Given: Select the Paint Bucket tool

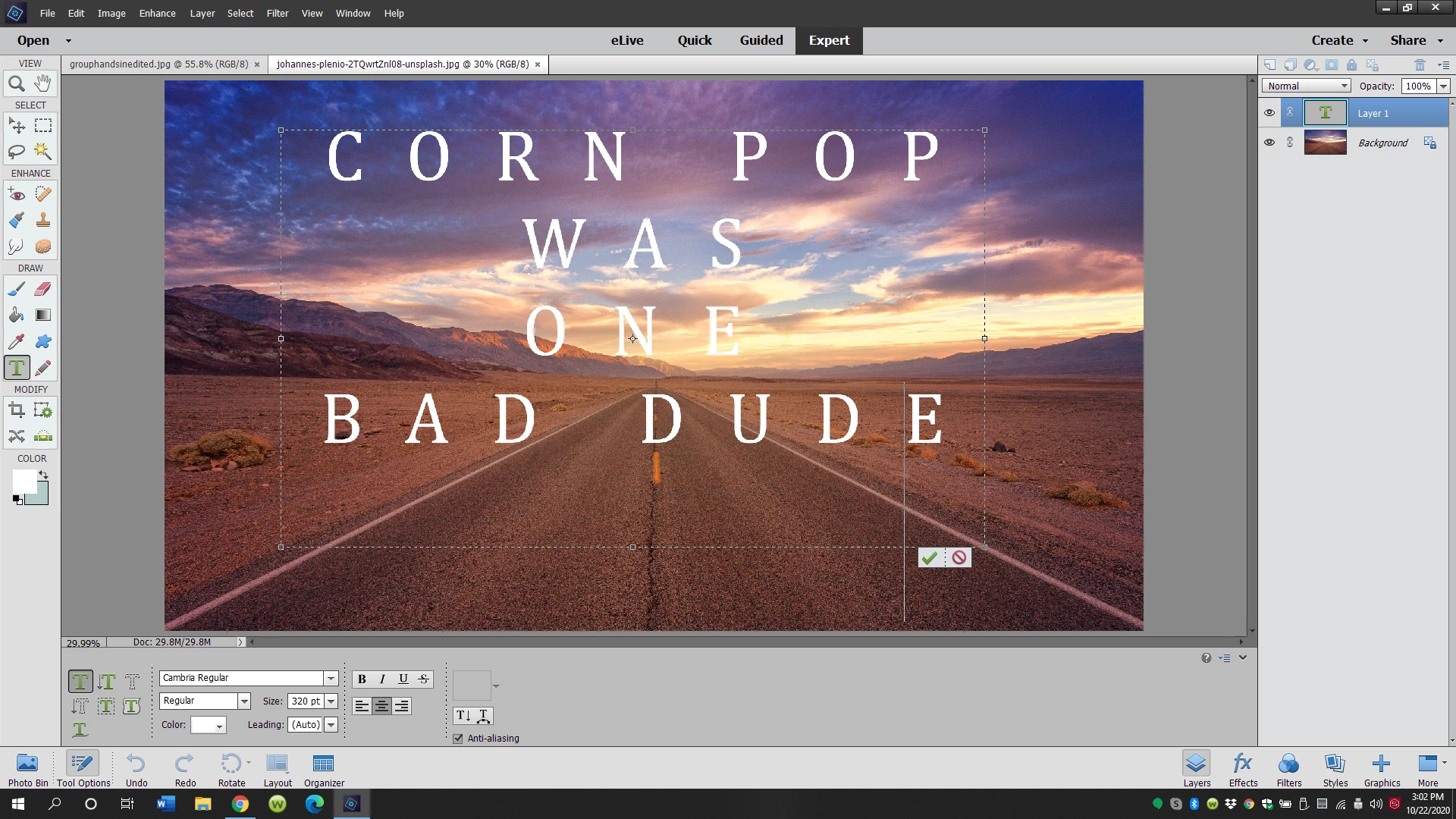Looking at the screenshot, I should pos(17,315).
